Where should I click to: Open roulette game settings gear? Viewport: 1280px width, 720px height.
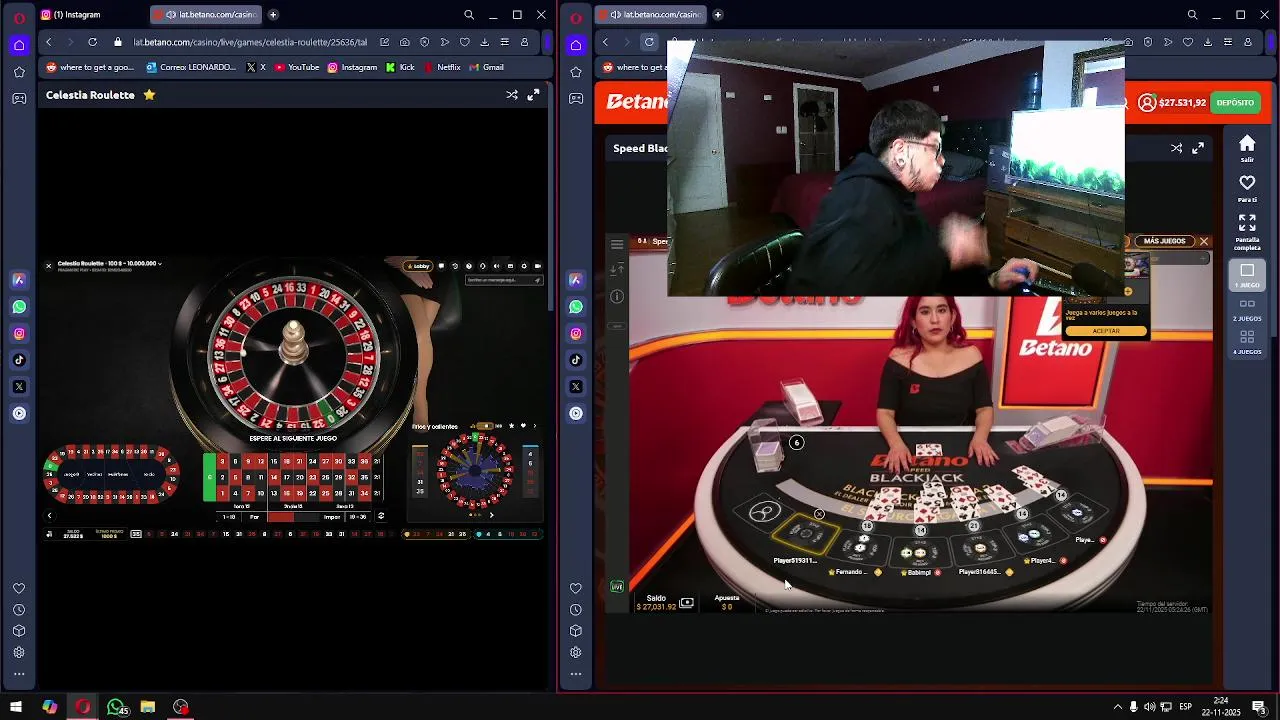click(x=524, y=266)
